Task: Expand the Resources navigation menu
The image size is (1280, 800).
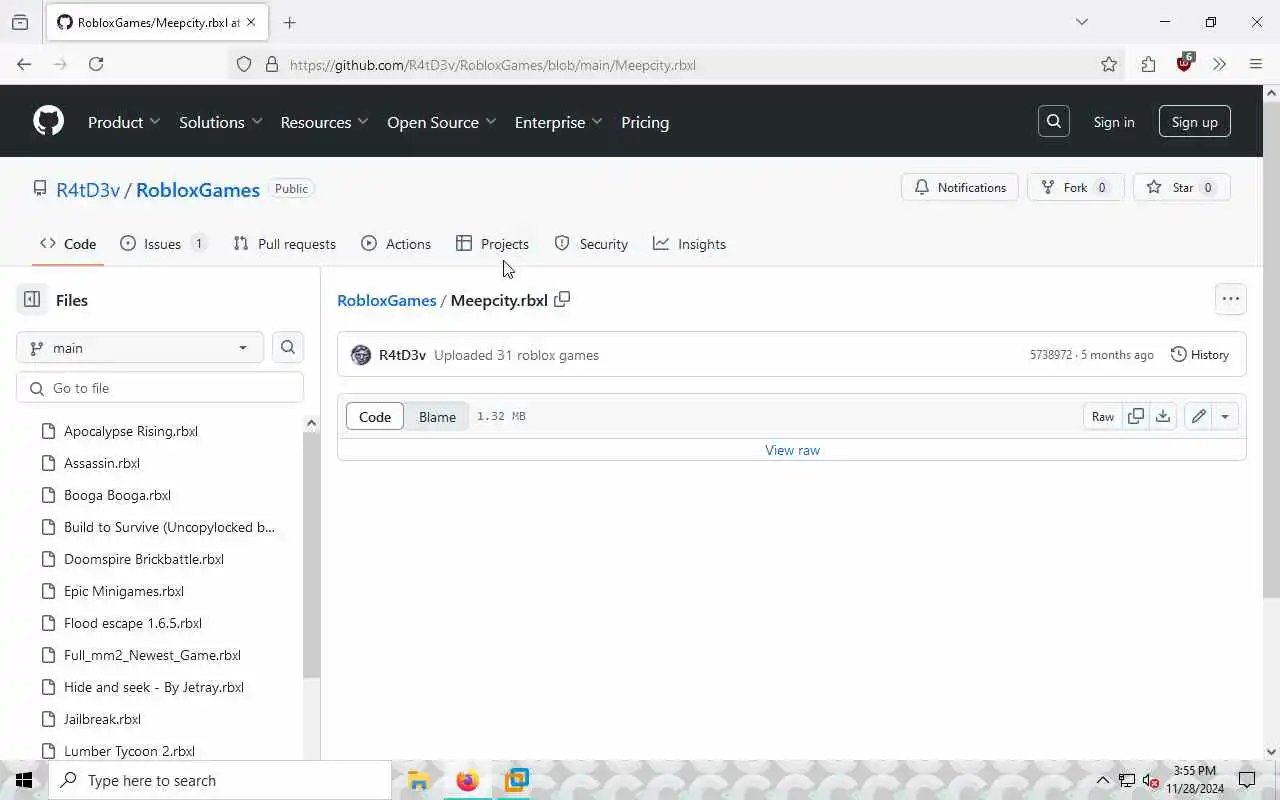Action: pyautogui.click(x=324, y=122)
